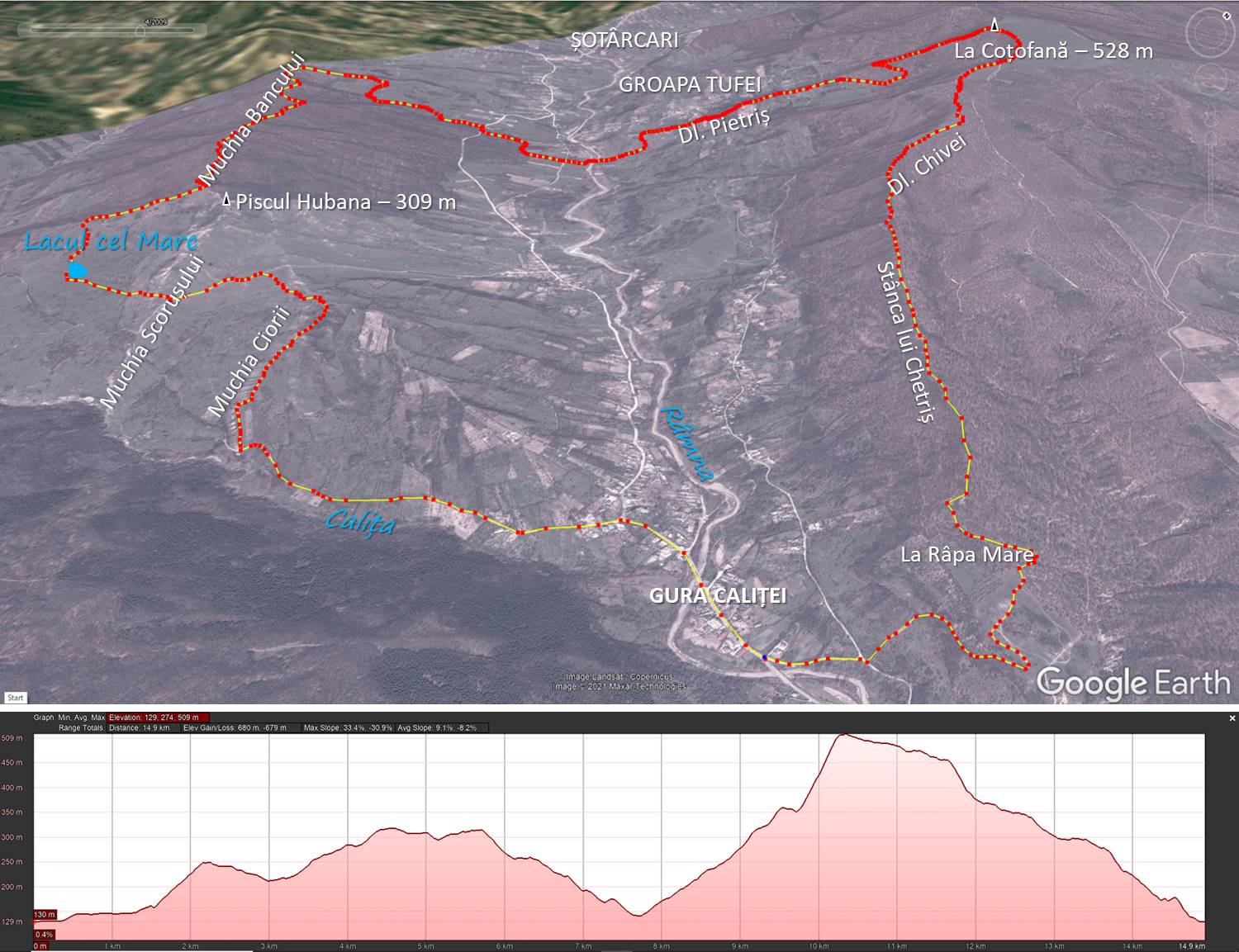Click the Elevation stats label in graph header
Screen dimensions: 1239x952
coord(159,718)
